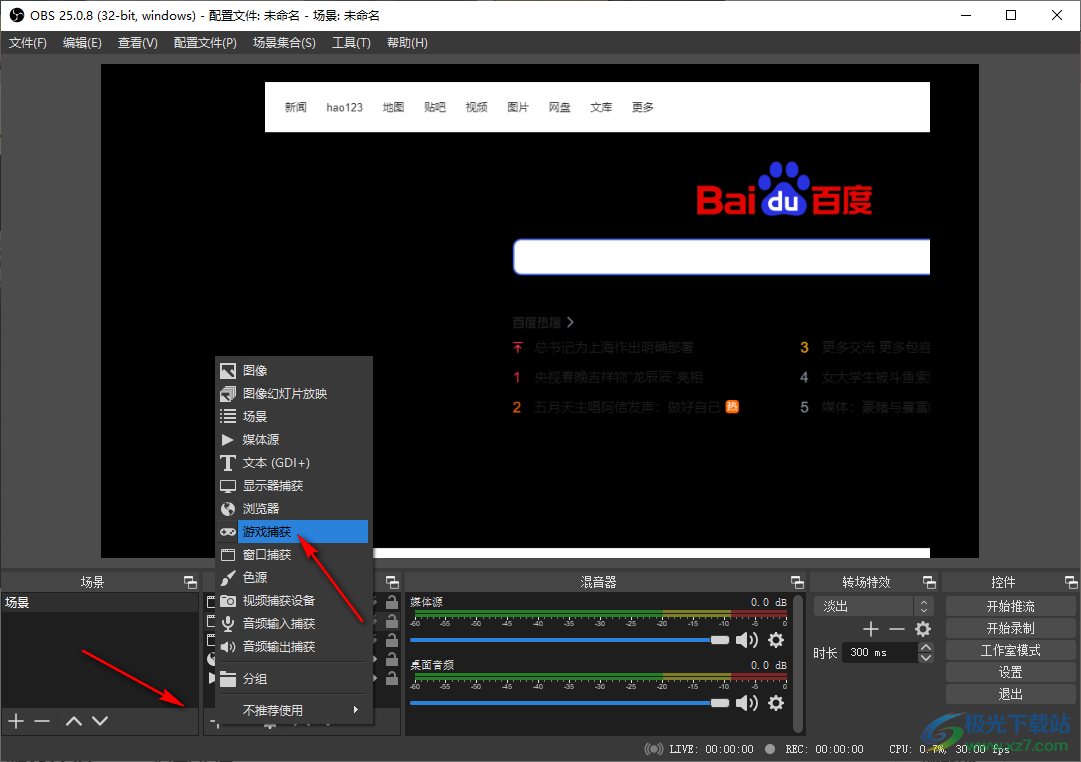Image resolution: width=1081 pixels, height=762 pixels.
Task: Pop out the Sources dock panel
Action: (x=392, y=582)
